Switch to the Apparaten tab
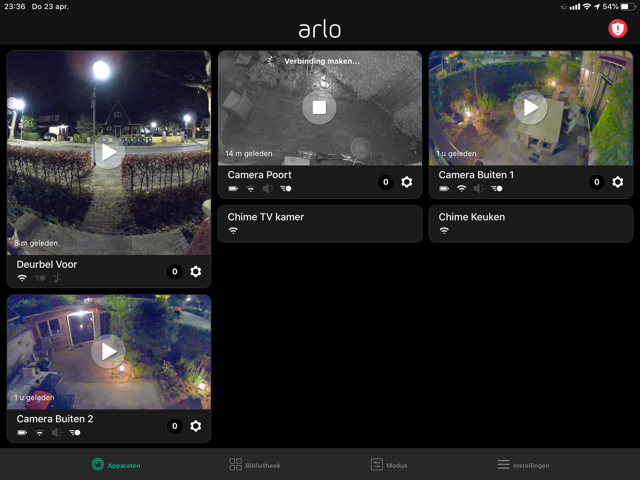 tap(116, 464)
